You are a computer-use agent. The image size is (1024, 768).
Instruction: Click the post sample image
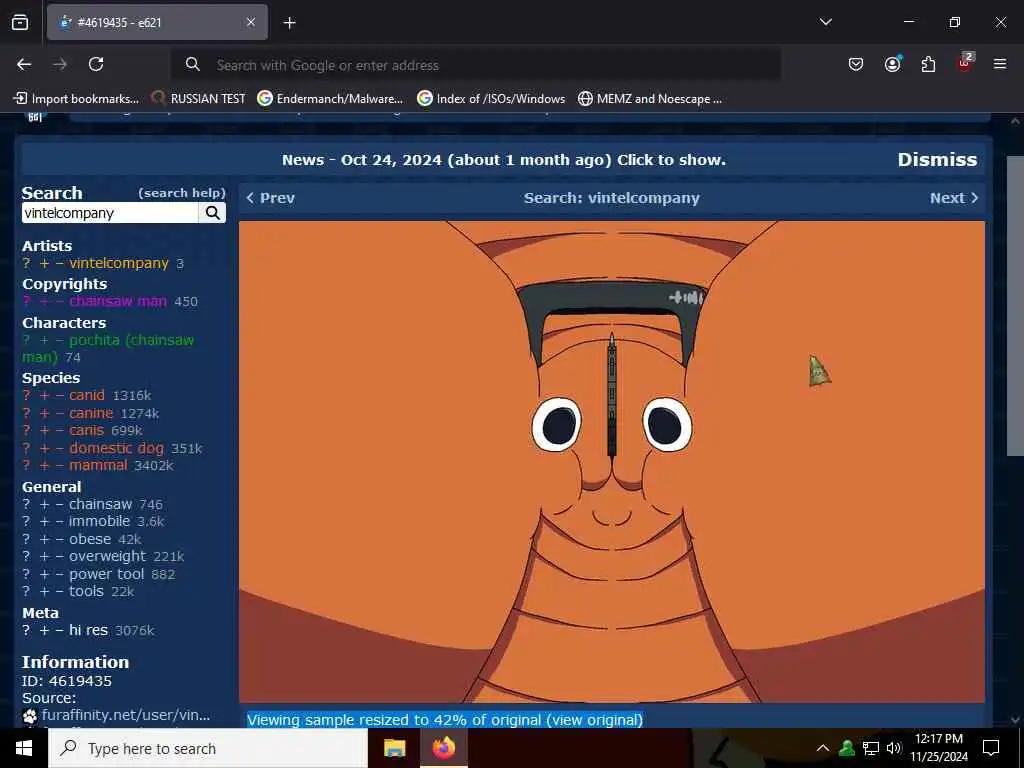[x=611, y=462]
